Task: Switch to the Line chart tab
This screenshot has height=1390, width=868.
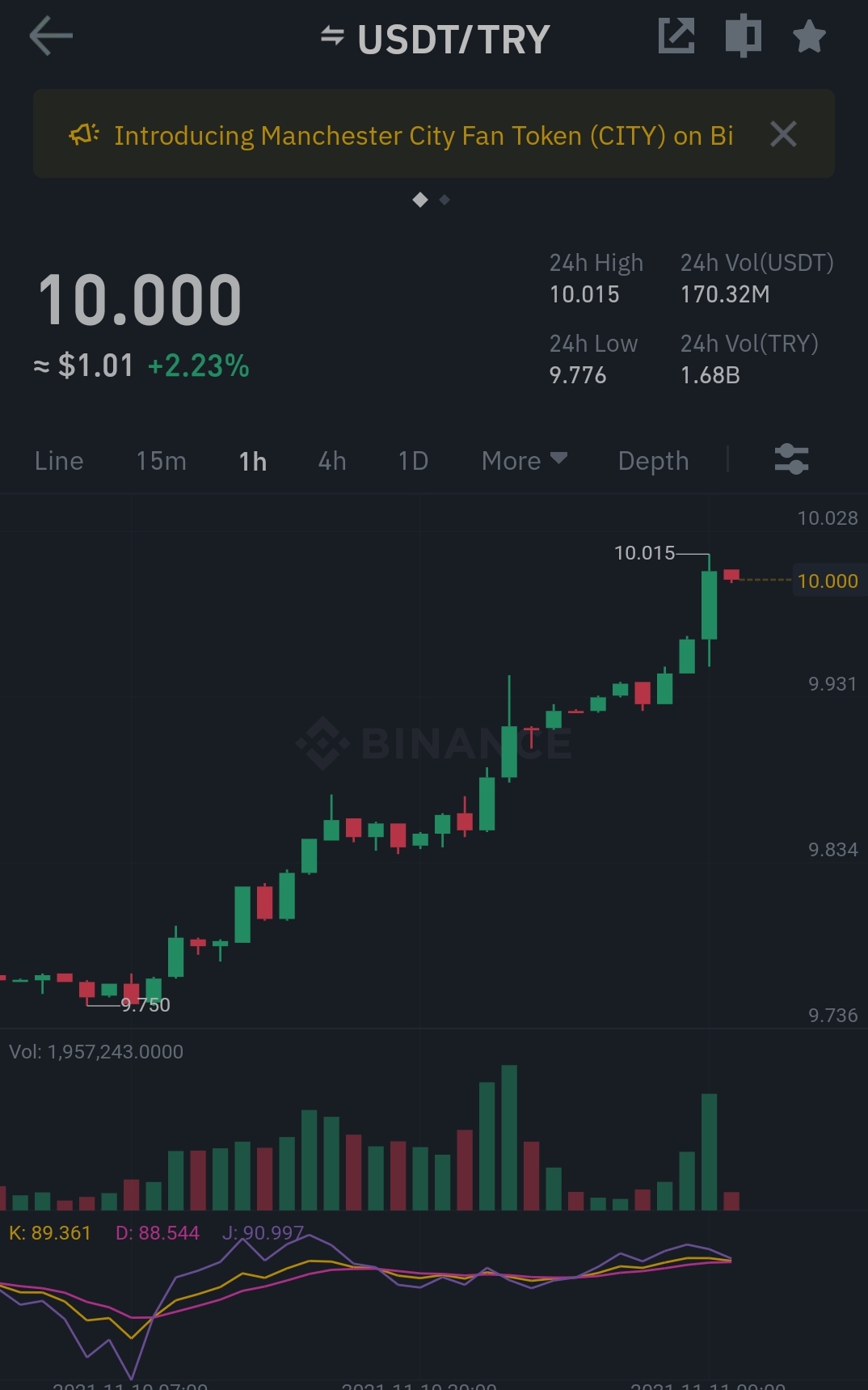Action: click(59, 461)
